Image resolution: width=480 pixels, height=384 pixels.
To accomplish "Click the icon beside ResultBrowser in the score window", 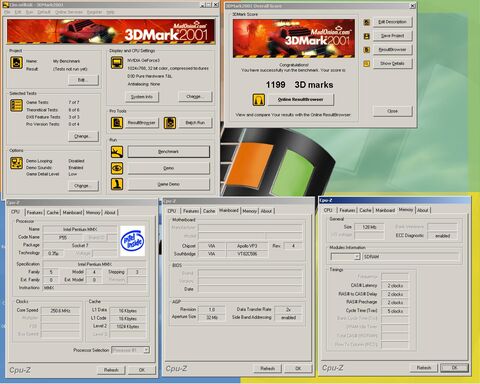I will tap(367, 50).
